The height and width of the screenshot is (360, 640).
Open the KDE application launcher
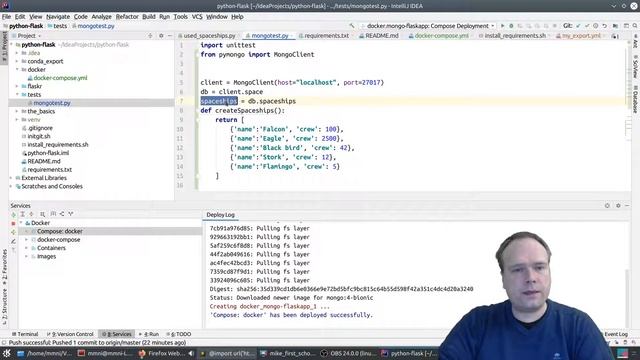click(x=7, y=353)
